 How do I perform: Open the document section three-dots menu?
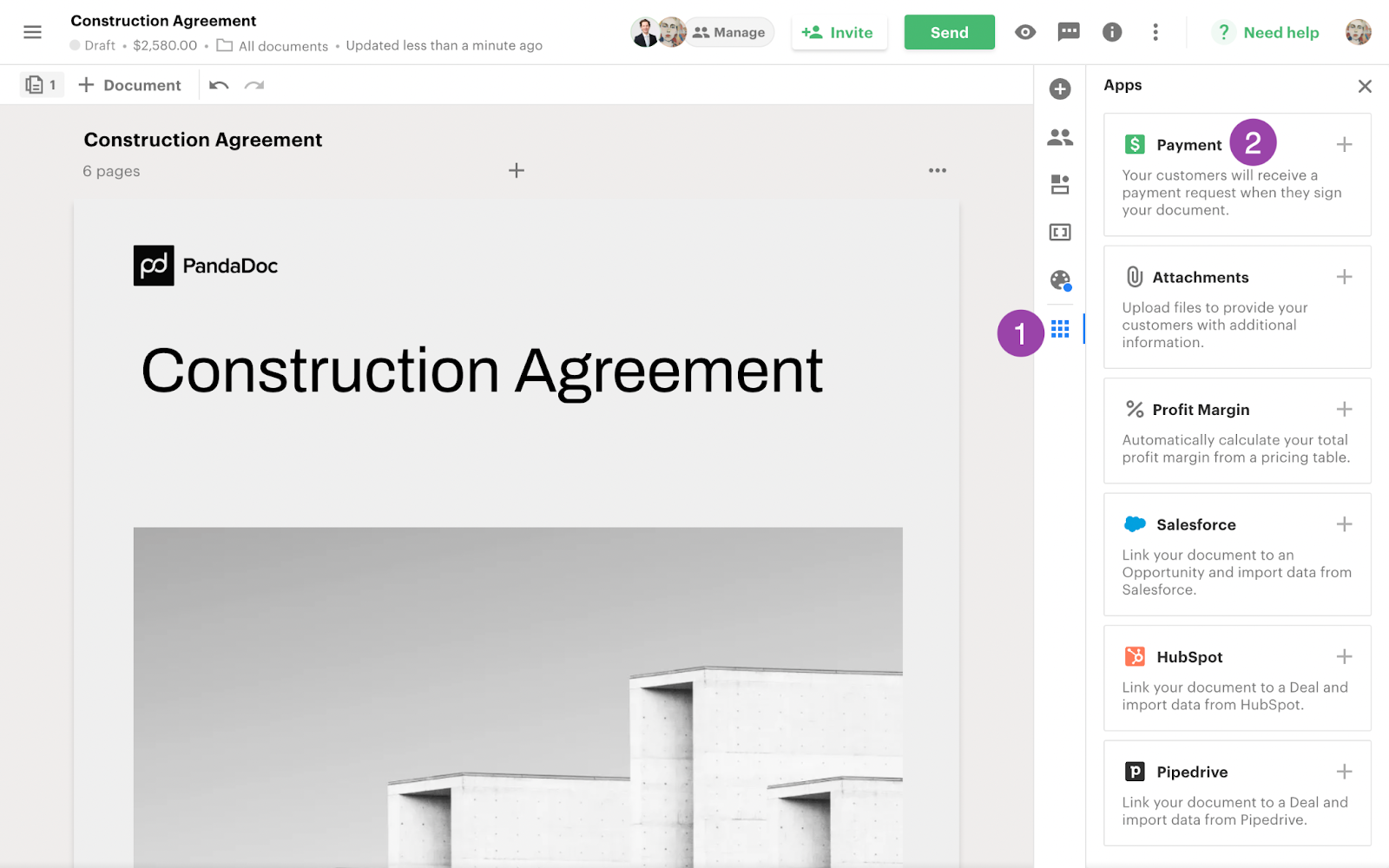(x=938, y=170)
